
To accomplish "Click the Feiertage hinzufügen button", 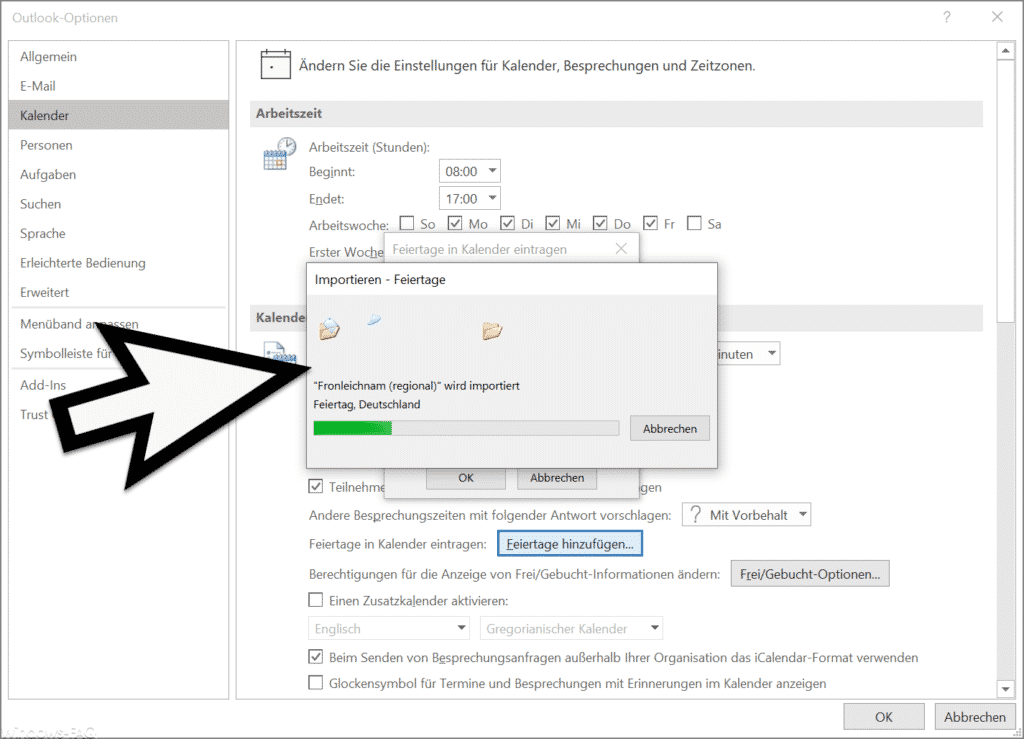I will coord(569,543).
